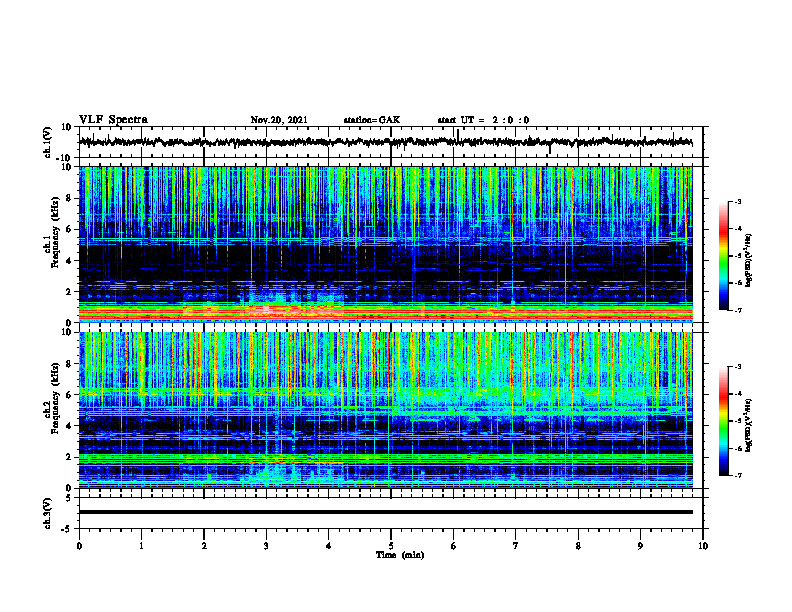Click the "VLF Spectra" plot title

coord(113,120)
